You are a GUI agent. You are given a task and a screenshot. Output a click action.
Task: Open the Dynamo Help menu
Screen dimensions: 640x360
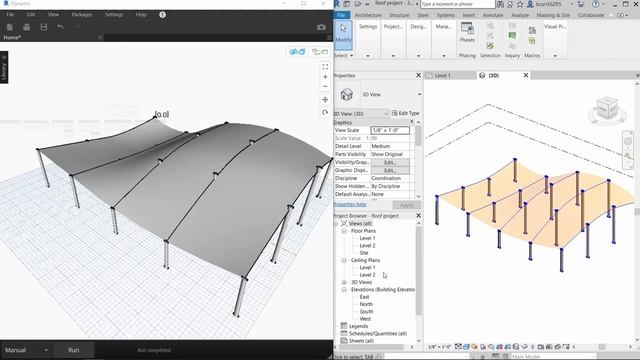[141, 15]
